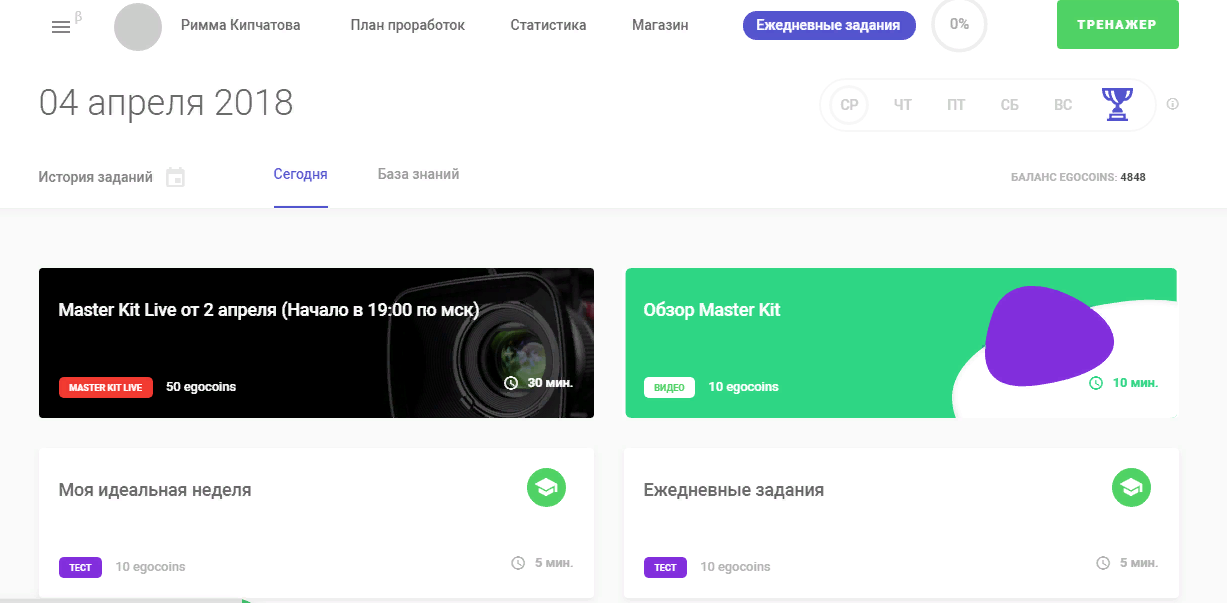Switch to the База знаний tab

pos(419,174)
